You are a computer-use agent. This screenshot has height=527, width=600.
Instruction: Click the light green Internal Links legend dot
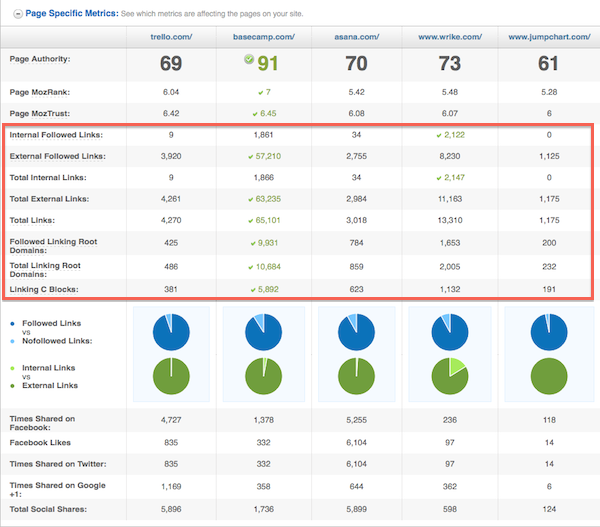click(x=10, y=366)
